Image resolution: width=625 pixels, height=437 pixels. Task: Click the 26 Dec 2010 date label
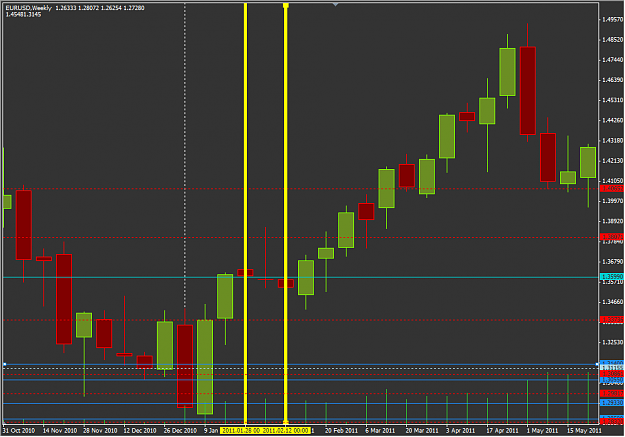tap(180, 431)
